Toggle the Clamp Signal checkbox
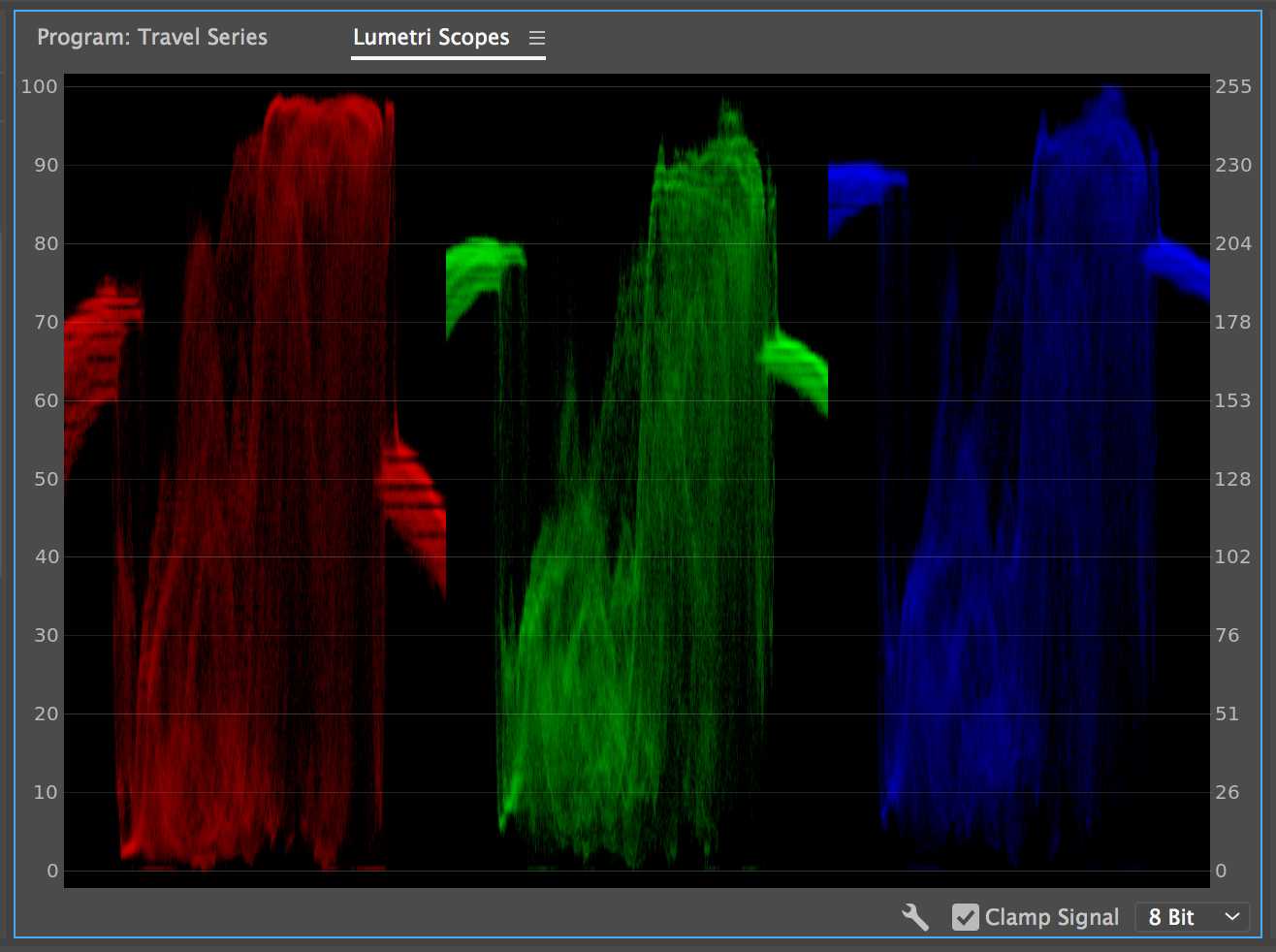Image resolution: width=1276 pixels, height=952 pixels. [x=965, y=917]
